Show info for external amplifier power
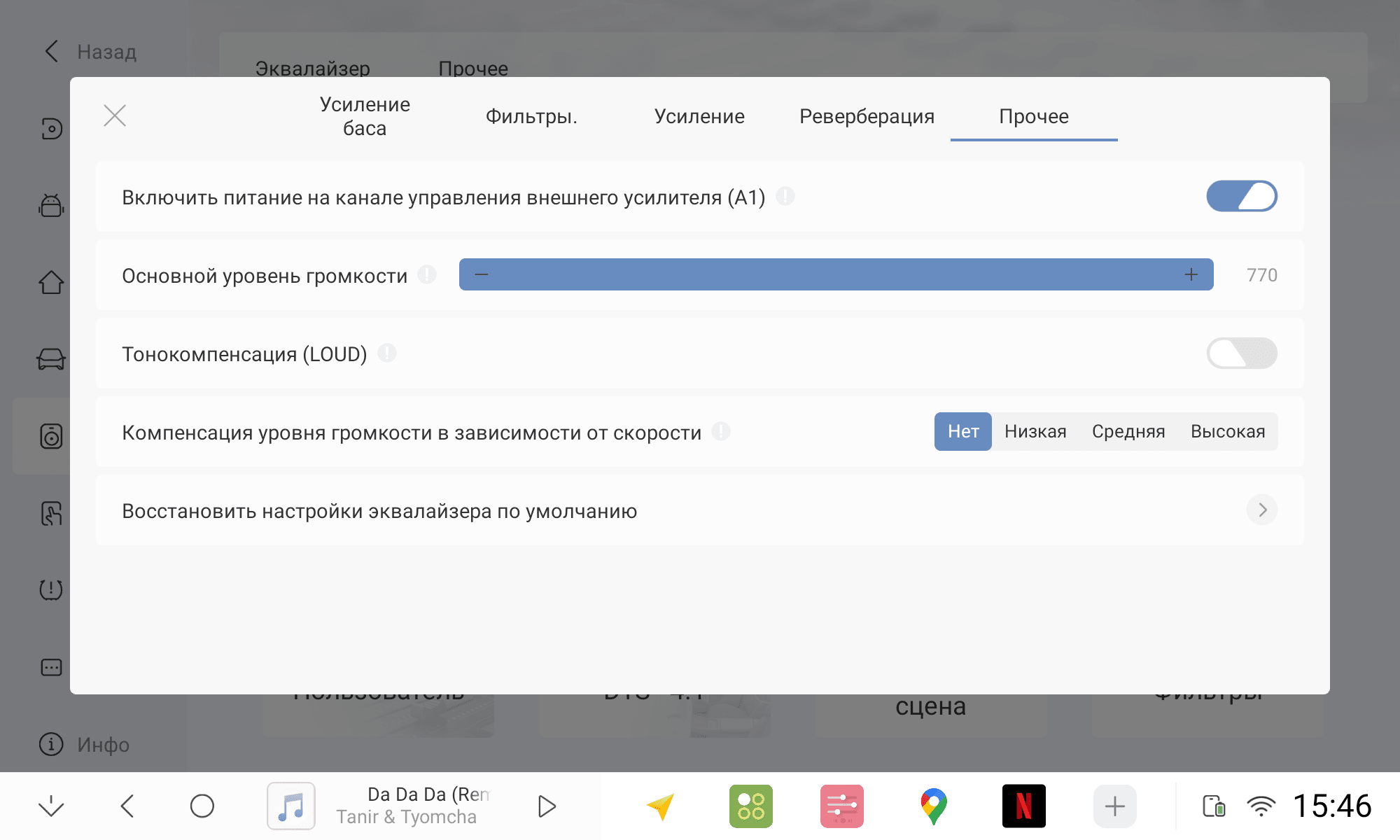The height and width of the screenshot is (840, 1400). [x=785, y=196]
